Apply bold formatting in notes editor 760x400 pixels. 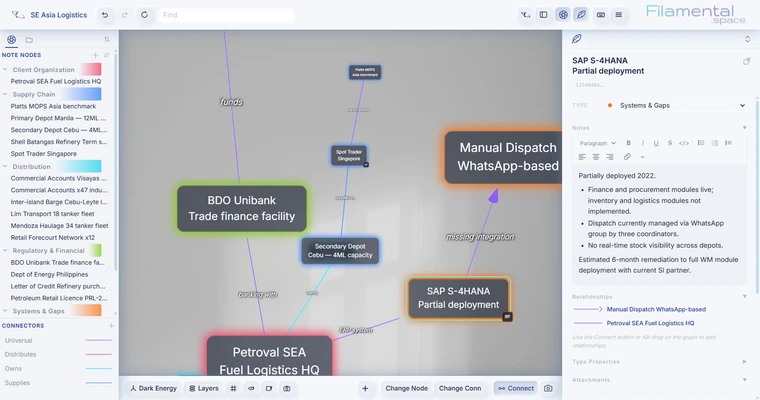click(629, 143)
